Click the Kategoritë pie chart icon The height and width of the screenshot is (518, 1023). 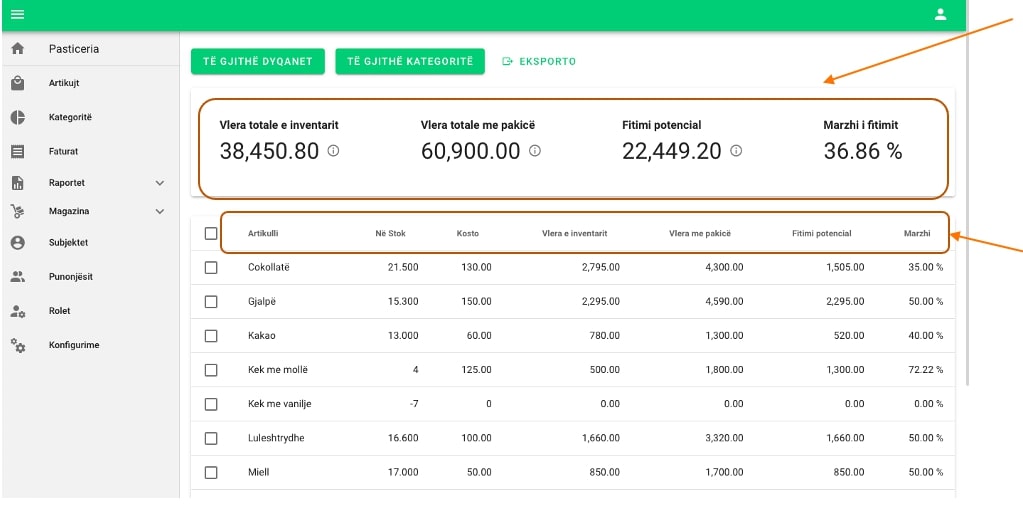(x=17, y=118)
